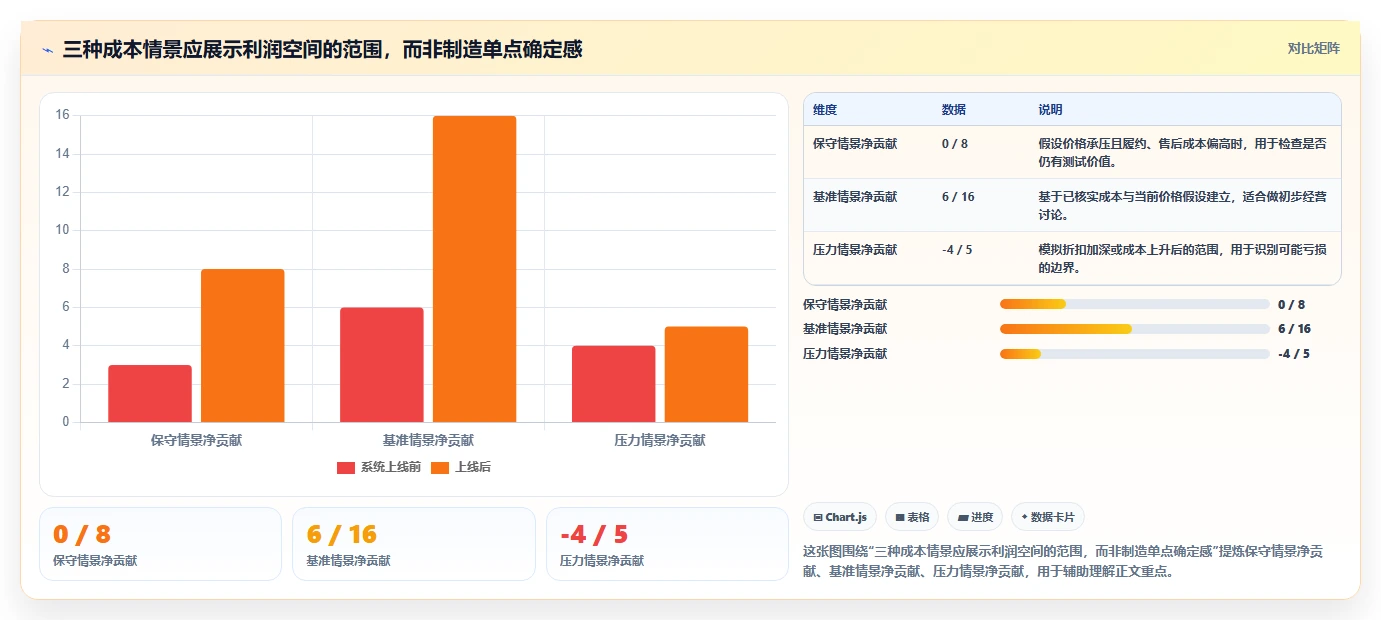Click table data value 0 / 8
This screenshot has height=620, width=1381.
pyautogui.click(x=955, y=144)
